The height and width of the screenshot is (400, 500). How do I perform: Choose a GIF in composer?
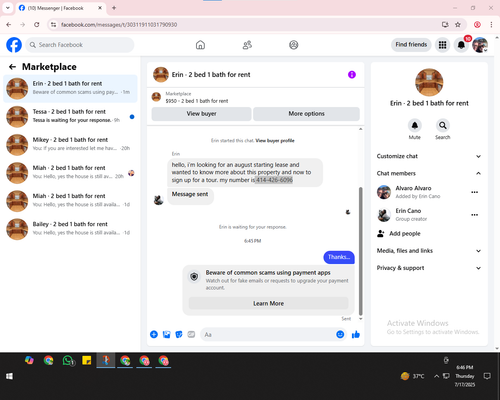point(191,334)
